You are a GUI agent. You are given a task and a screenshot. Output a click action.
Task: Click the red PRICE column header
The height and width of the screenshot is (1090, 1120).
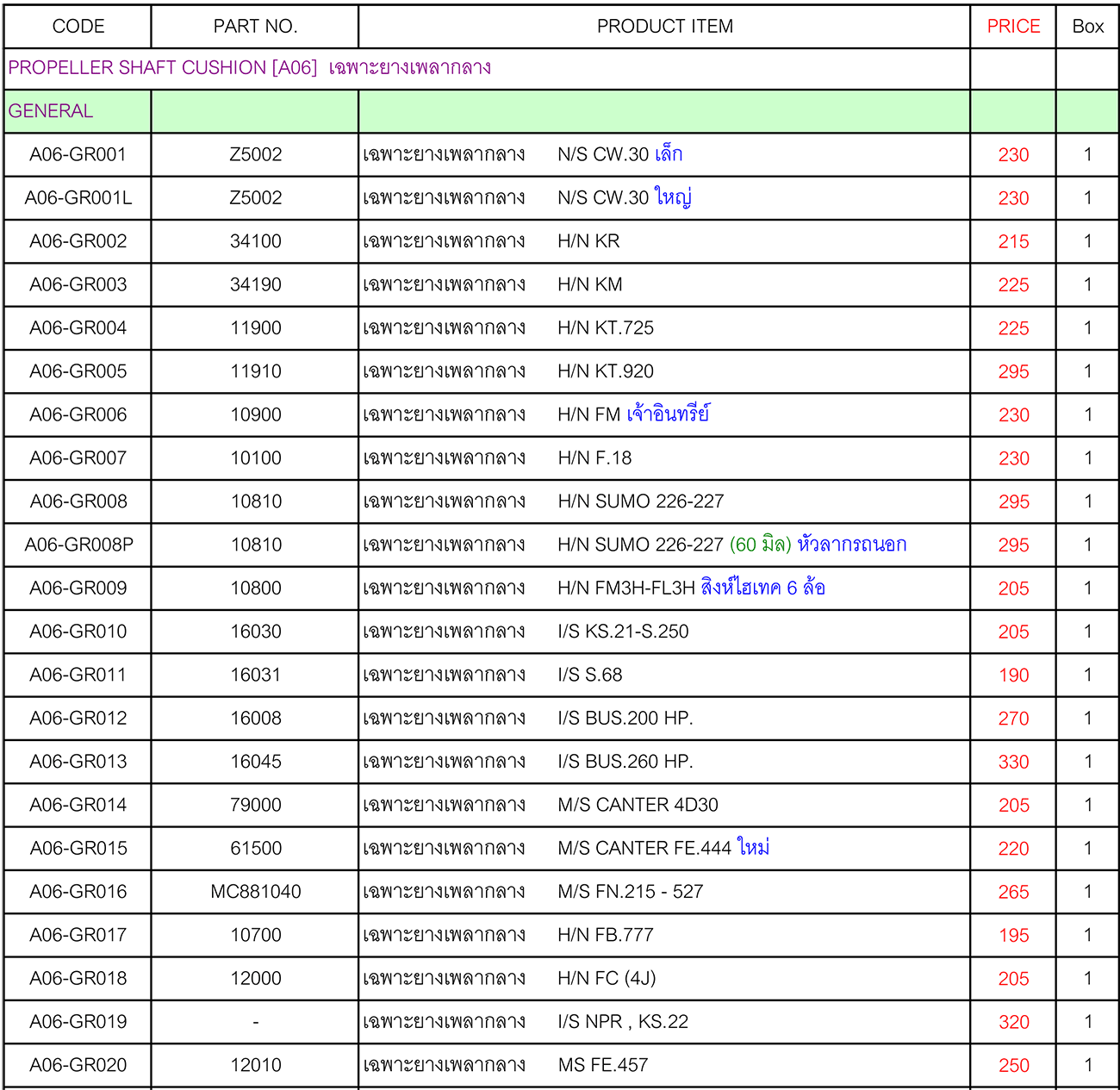tap(1013, 27)
